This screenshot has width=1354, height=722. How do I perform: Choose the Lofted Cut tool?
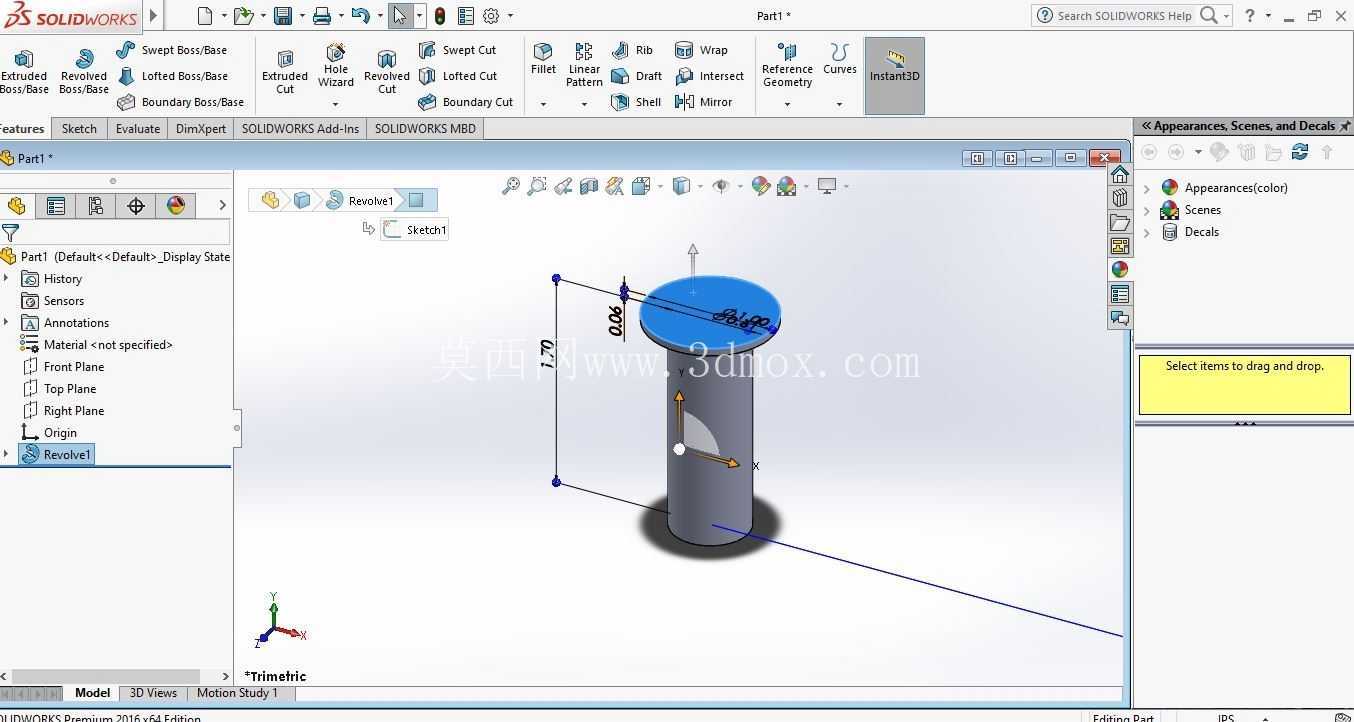point(457,76)
